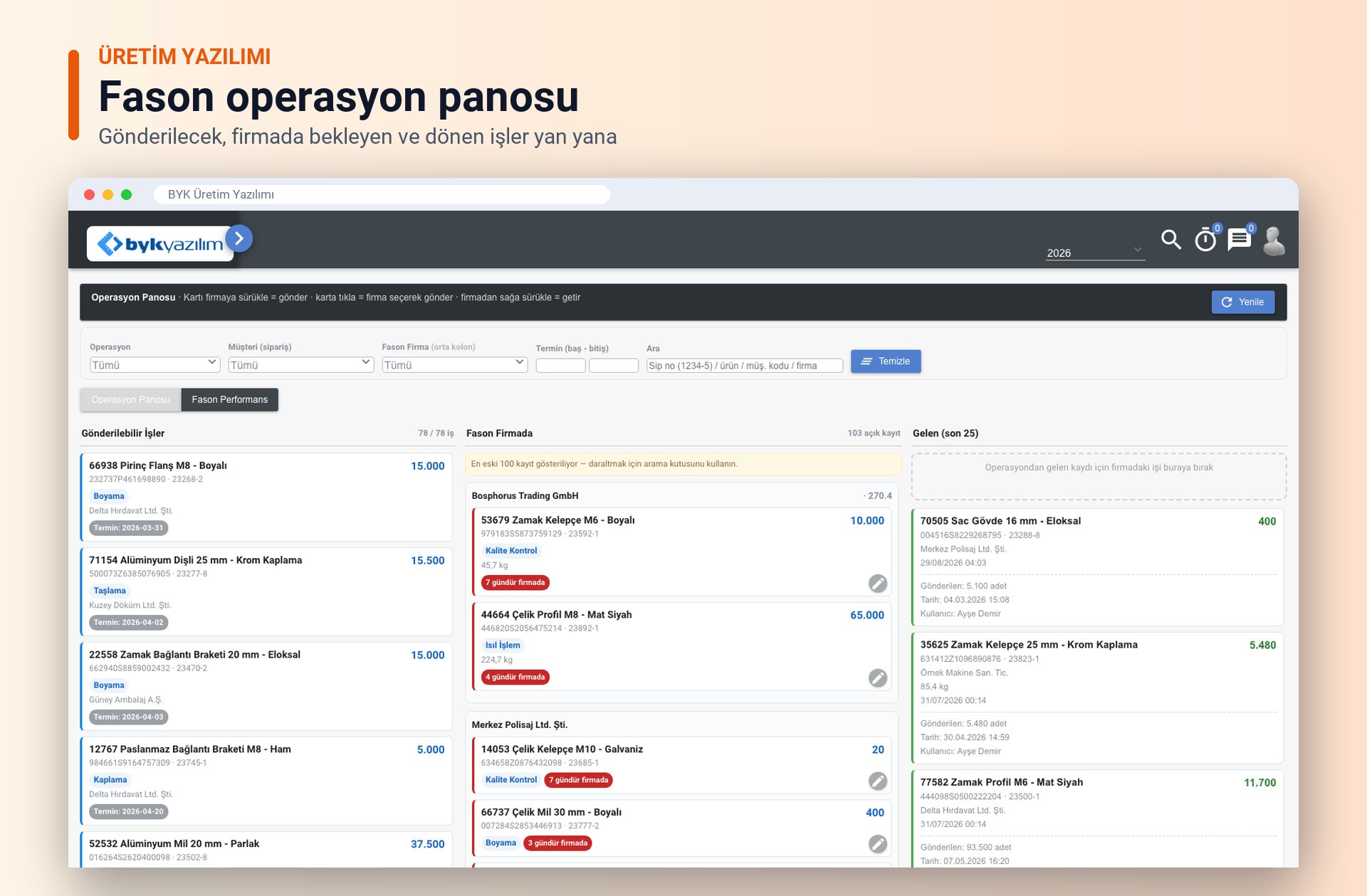Click the Taşlama operation tag
The image size is (1367, 896).
click(x=110, y=591)
